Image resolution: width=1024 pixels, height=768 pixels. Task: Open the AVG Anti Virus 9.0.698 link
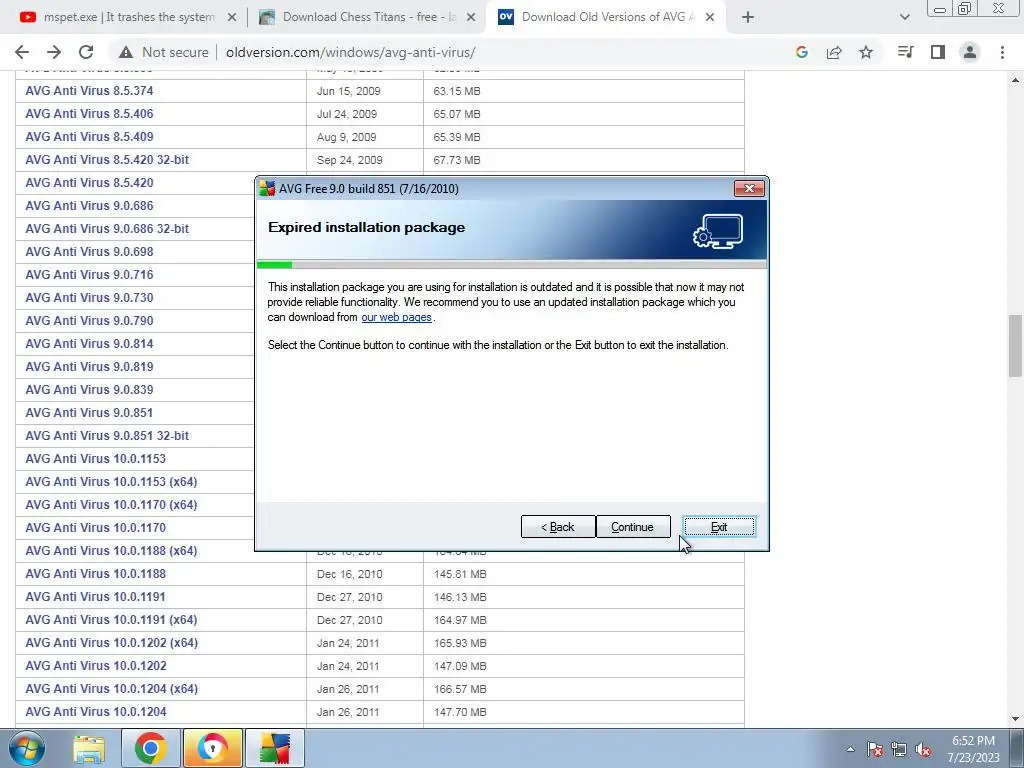point(89,251)
